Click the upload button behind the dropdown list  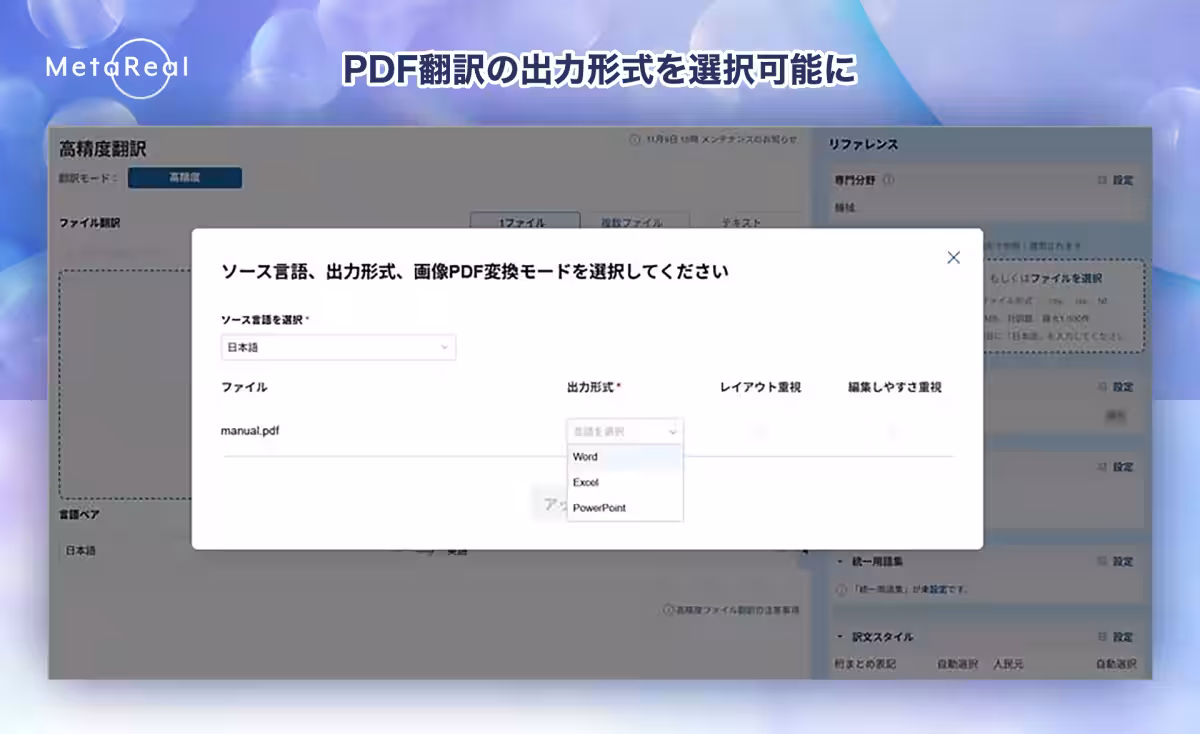[x=549, y=504]
